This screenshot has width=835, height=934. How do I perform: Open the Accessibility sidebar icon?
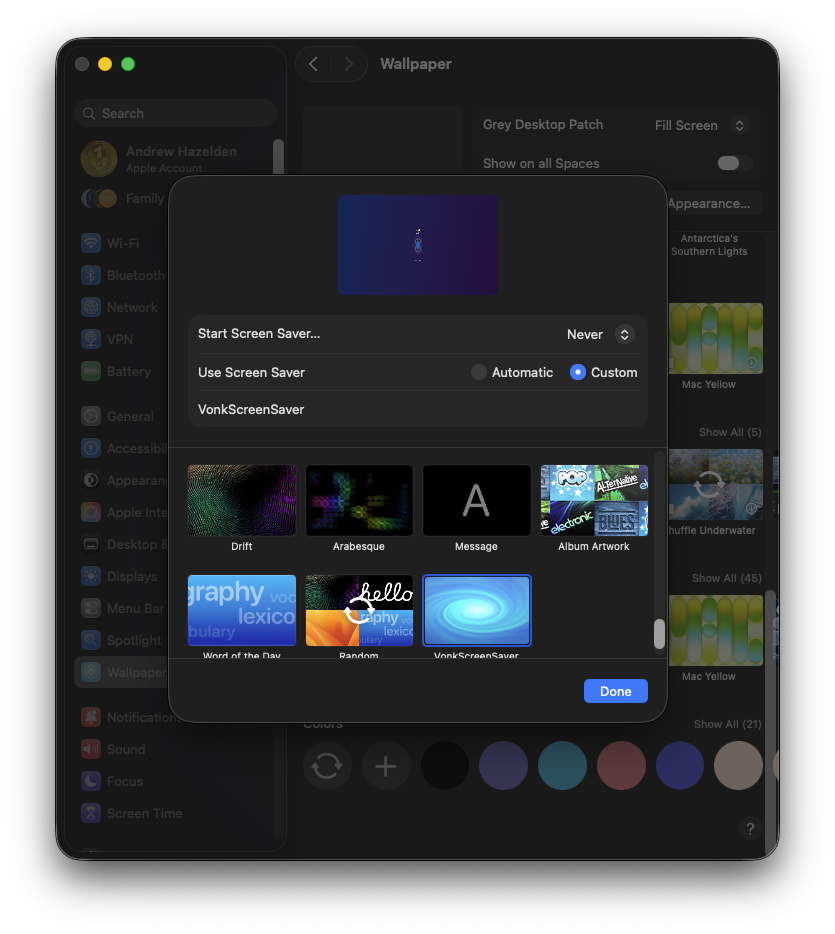click(x=91, y=448)
